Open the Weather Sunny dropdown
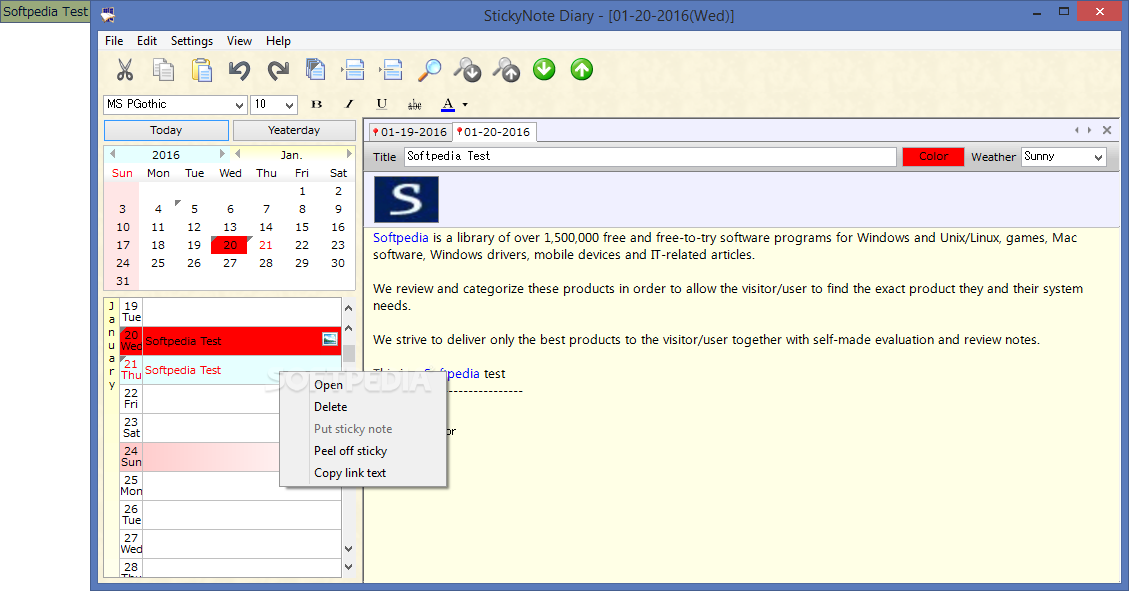The height and width of the screenshot is (591, 1129). 1098,157
